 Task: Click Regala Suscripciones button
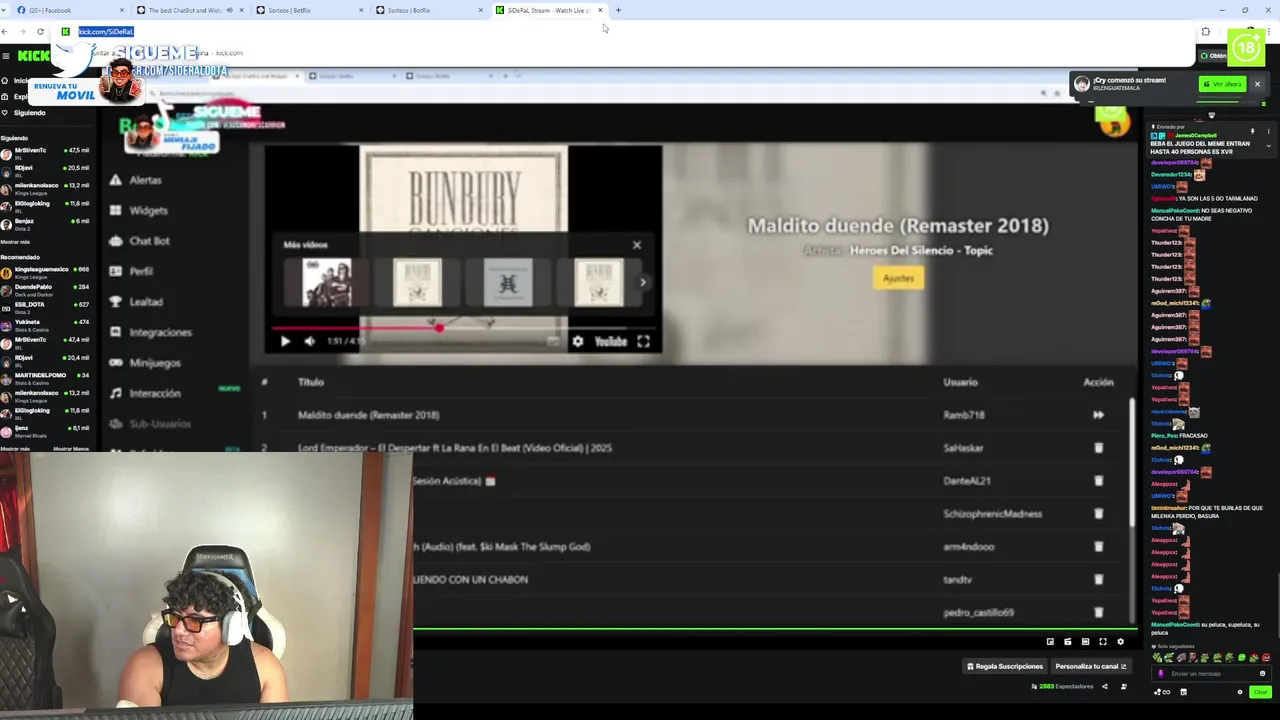click(1004, 666)
